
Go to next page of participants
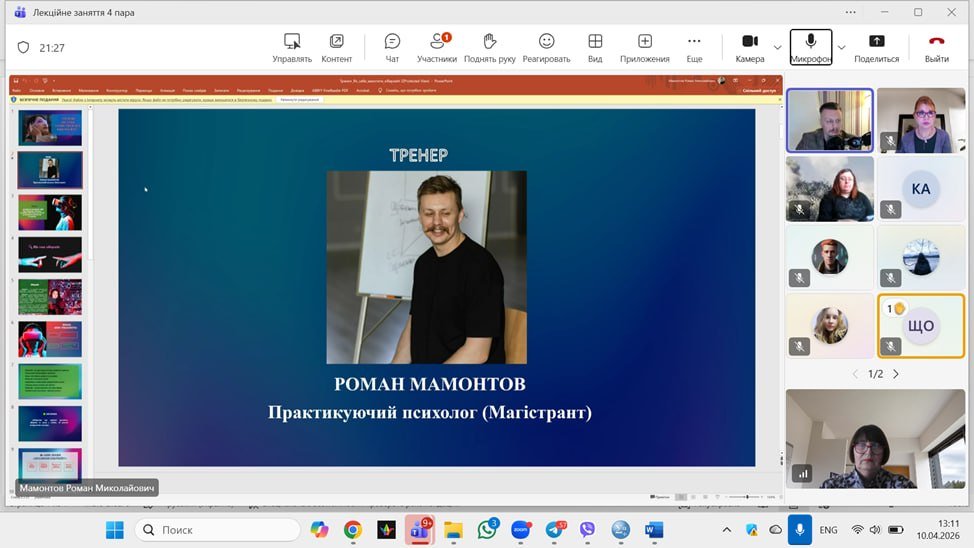[896, 374]
